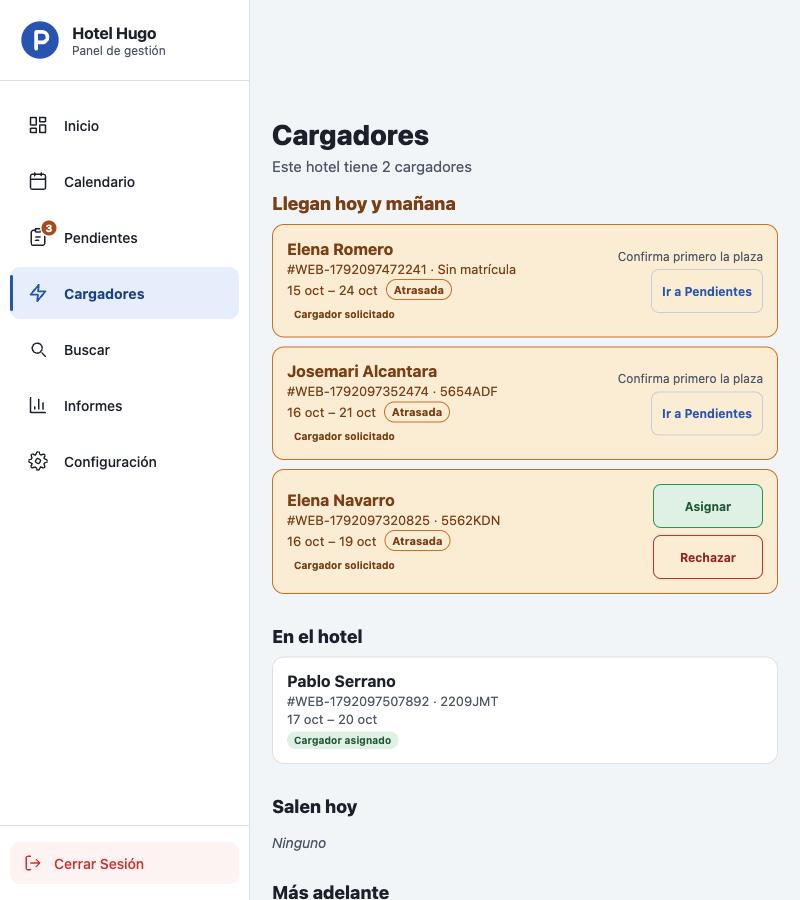Click Cargador solicitado under Elena Navarro
Screen dimensions: 800x900
(344, 565)
